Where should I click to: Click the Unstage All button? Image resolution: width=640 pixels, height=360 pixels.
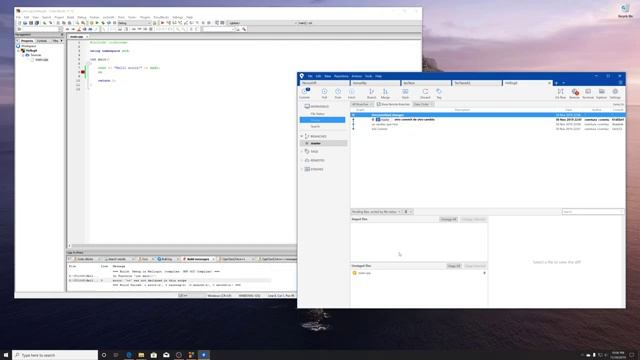pyautogui.click(x=448, y=220)
